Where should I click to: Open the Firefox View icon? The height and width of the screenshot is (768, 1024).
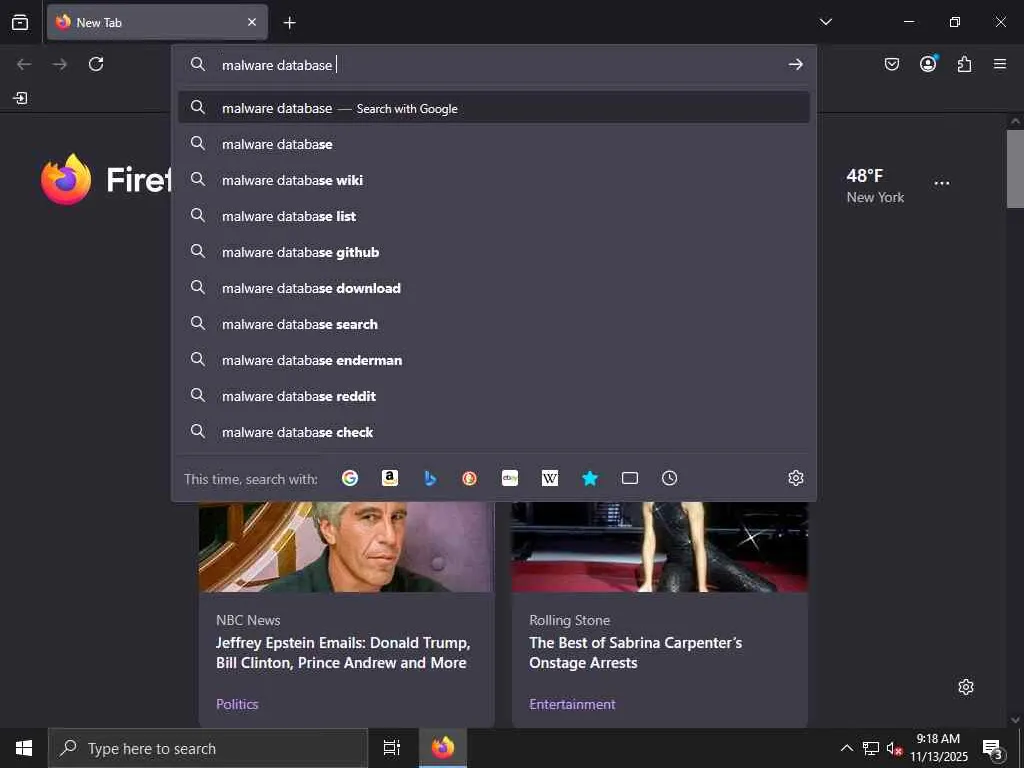point(20,22)
